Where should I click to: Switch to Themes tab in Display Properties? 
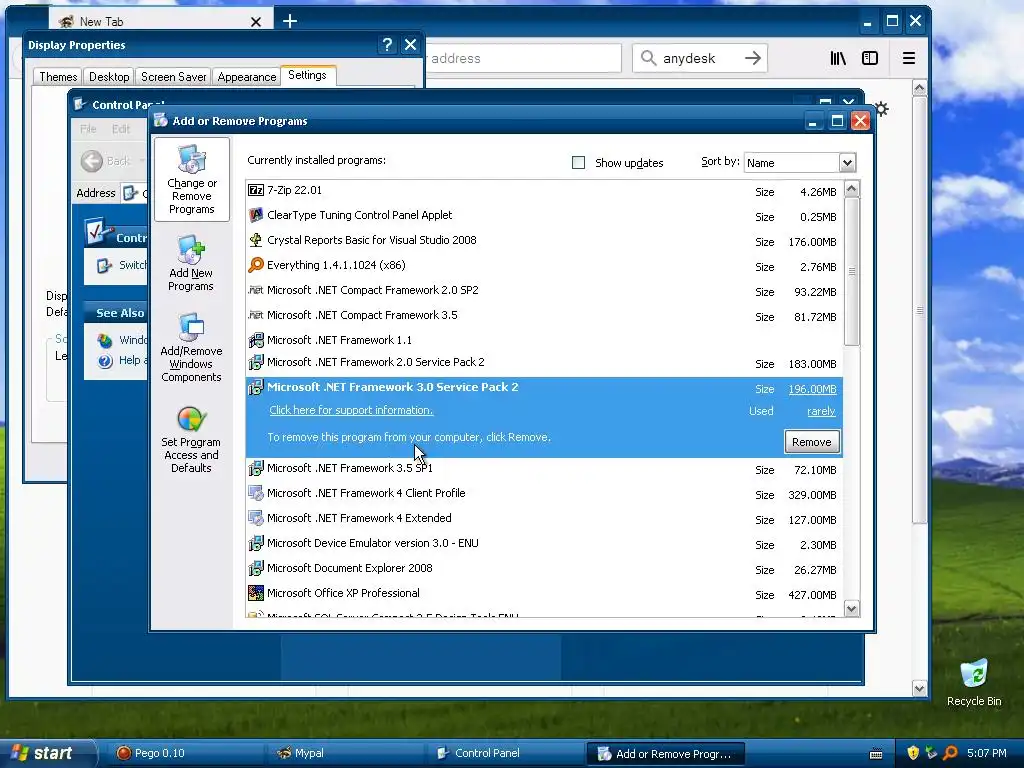58,77
